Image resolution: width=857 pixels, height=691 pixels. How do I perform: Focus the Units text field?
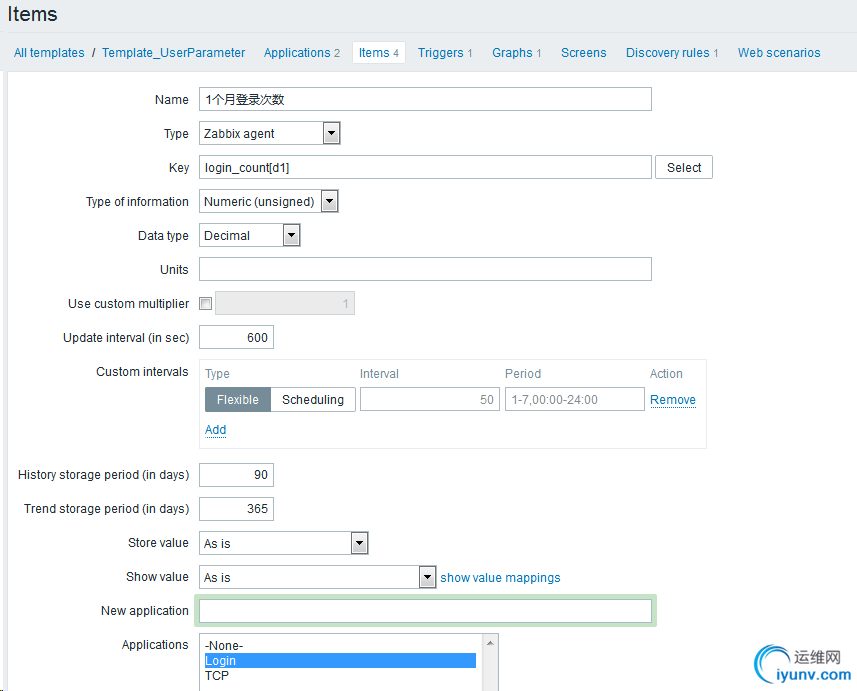point(425,269)
